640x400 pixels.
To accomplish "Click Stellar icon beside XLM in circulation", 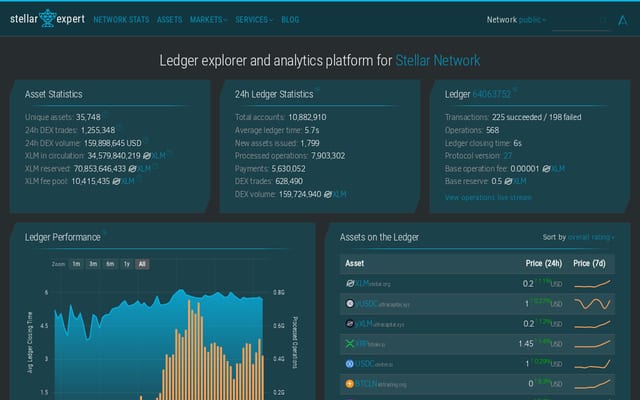I will (x=147, y=156).
